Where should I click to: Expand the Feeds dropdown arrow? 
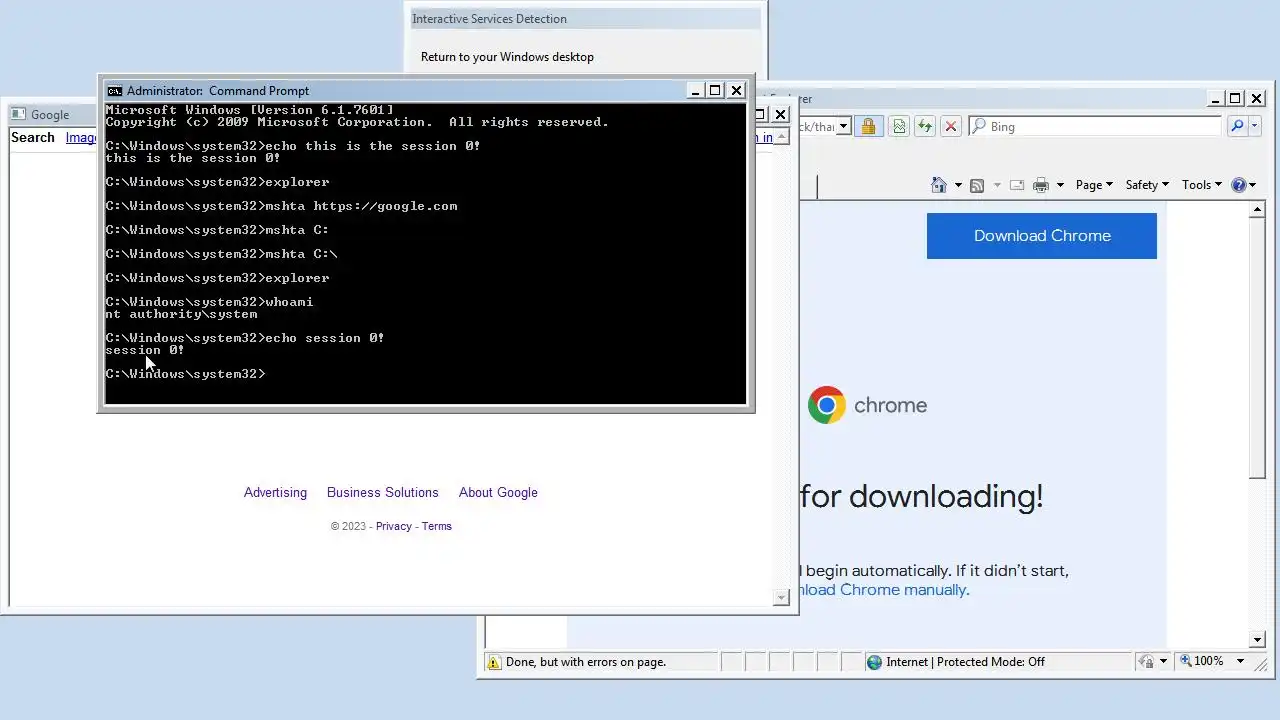point(996,185)
